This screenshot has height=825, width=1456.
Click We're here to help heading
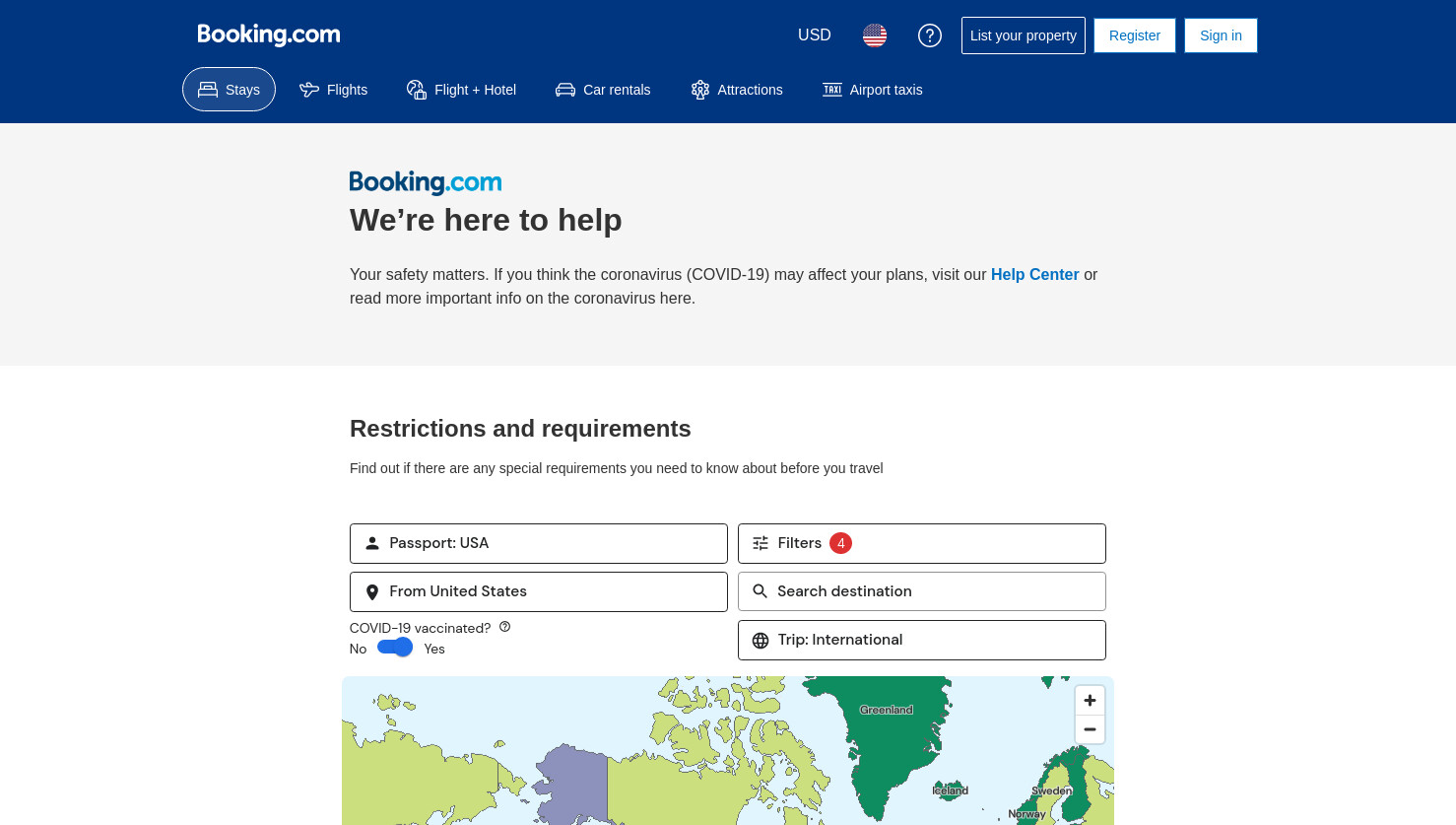point(486,220)
